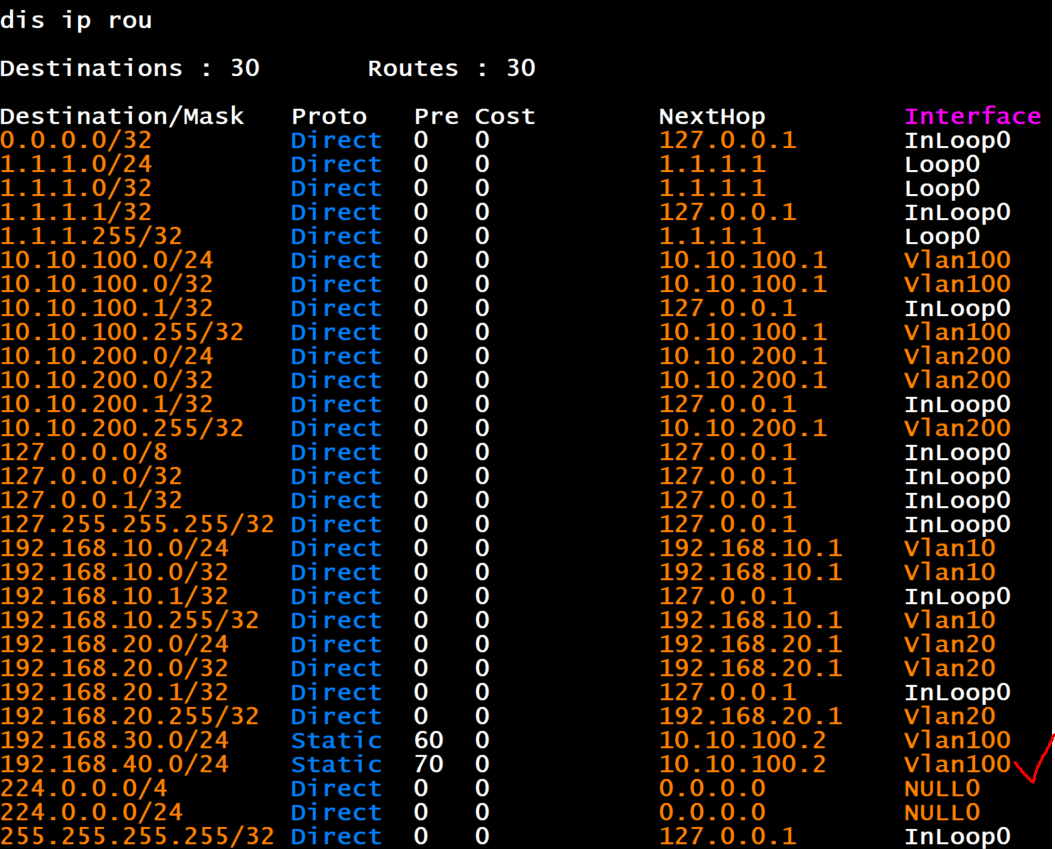The width and height of the screenshot is (1055, 849).
Task: Select destination 192.168.20.0/24
Action: [114, 644]
